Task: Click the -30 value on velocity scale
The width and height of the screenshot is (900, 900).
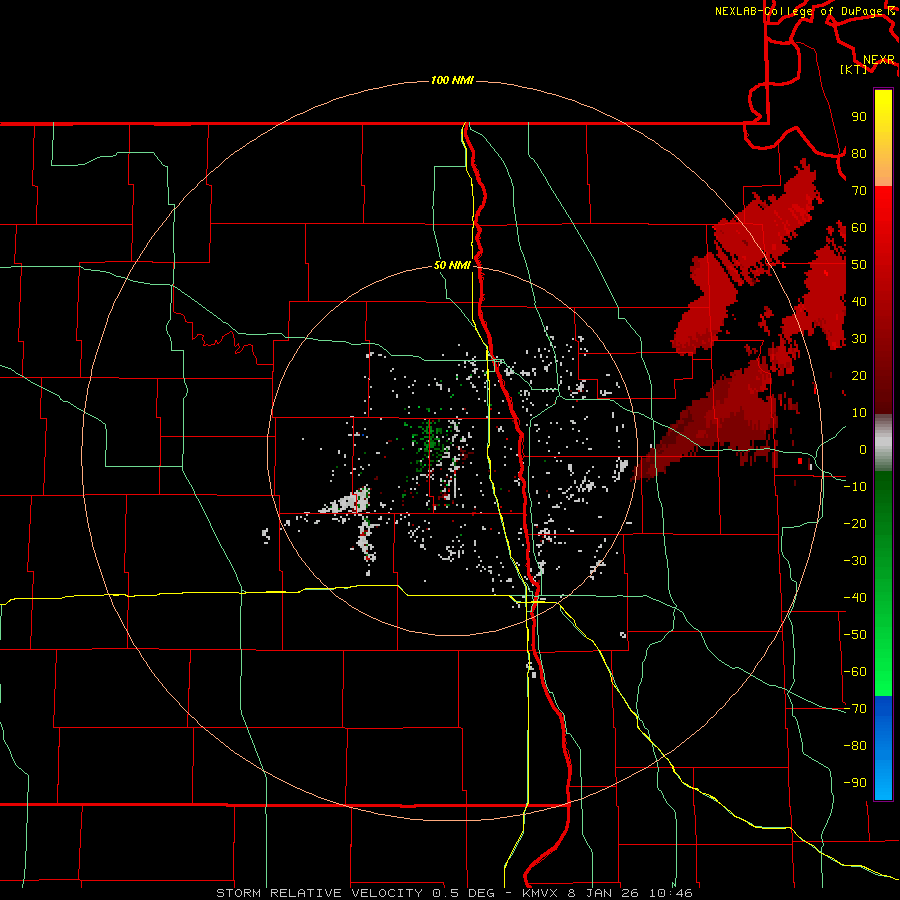Action: (x=855, y=561)
